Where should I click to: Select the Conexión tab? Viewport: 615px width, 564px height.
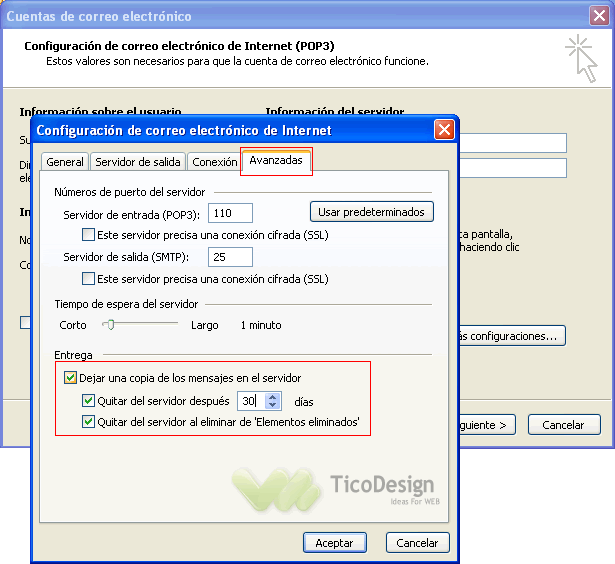tap(214, 162)
